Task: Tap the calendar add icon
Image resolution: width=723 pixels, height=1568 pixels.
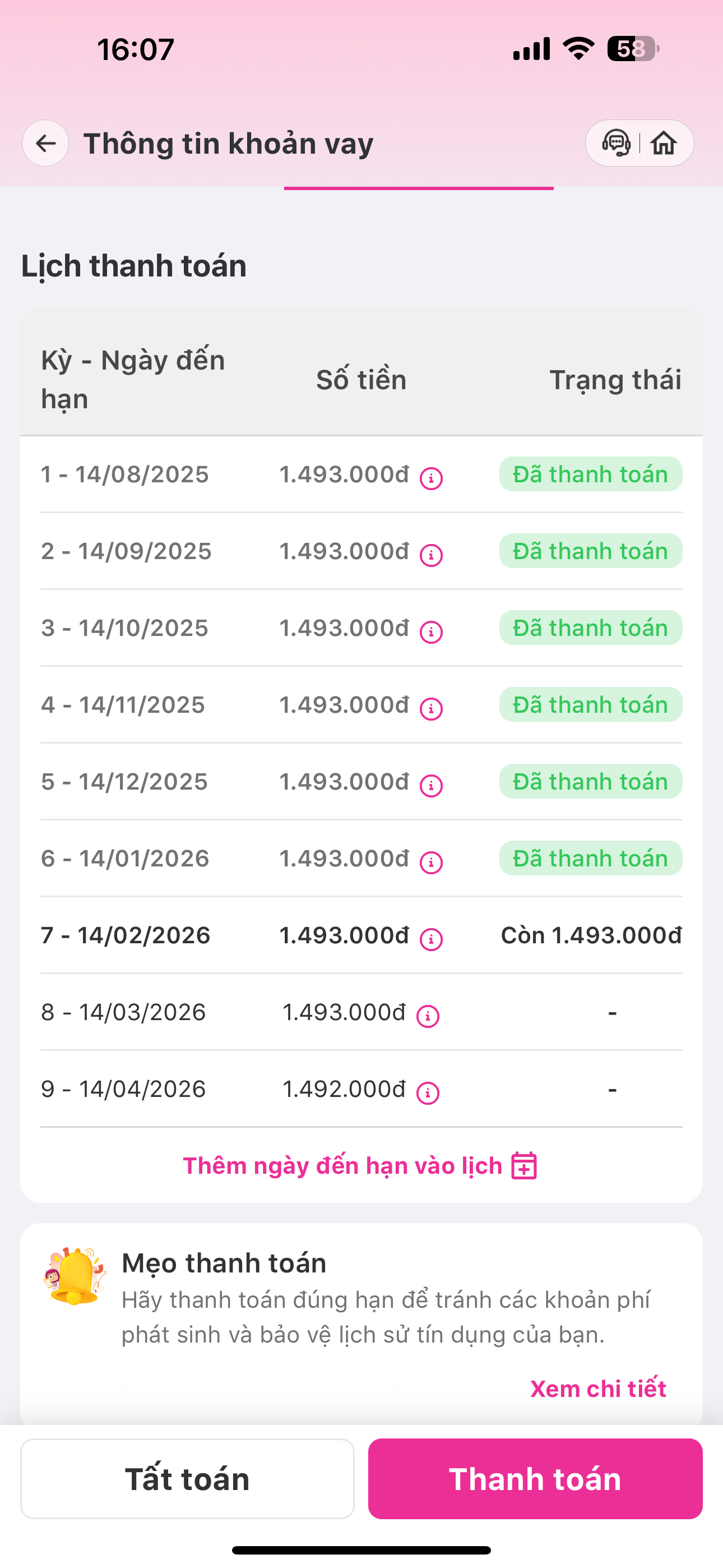Action: [524, 1166]
